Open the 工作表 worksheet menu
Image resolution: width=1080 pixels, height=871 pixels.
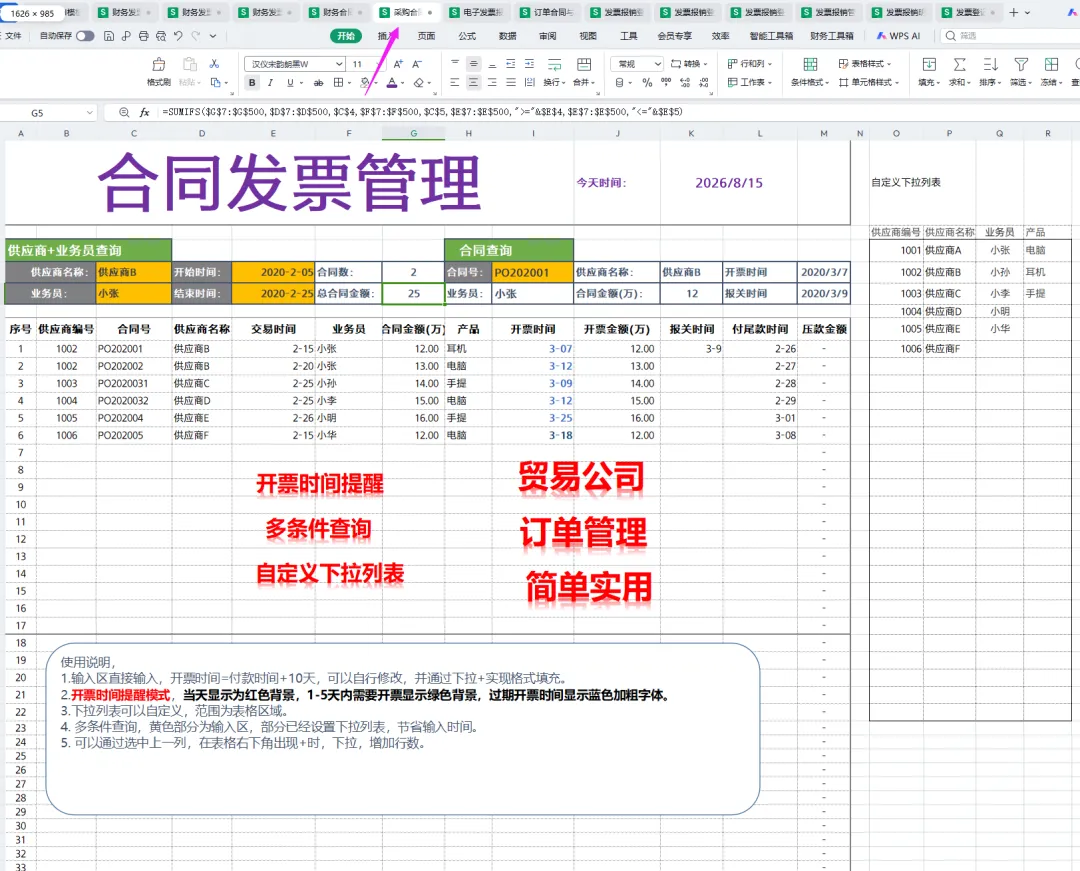pos(749,82)
